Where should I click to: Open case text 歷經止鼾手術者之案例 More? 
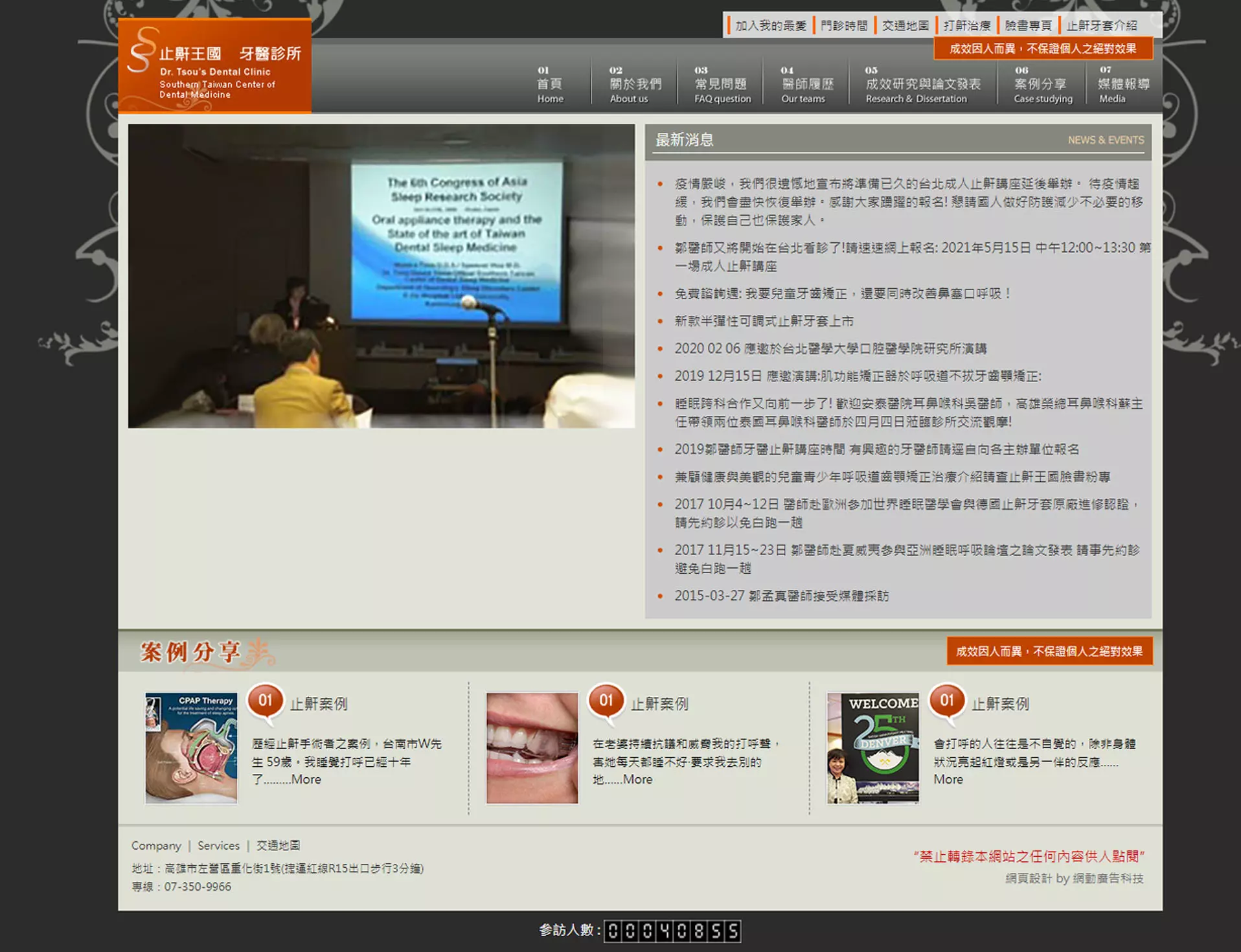point(347,762)
